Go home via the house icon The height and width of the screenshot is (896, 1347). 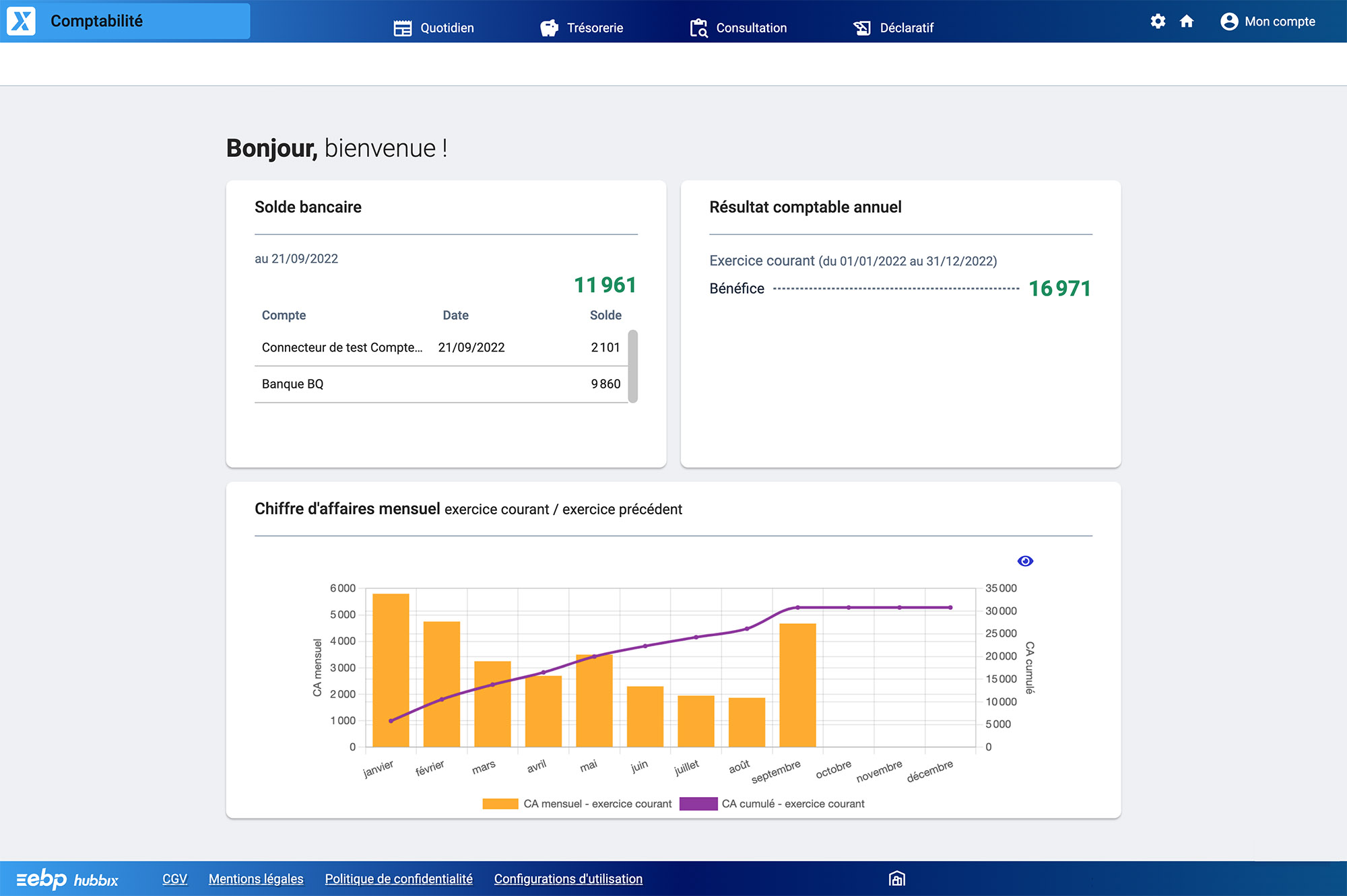tap(1186, 21)
